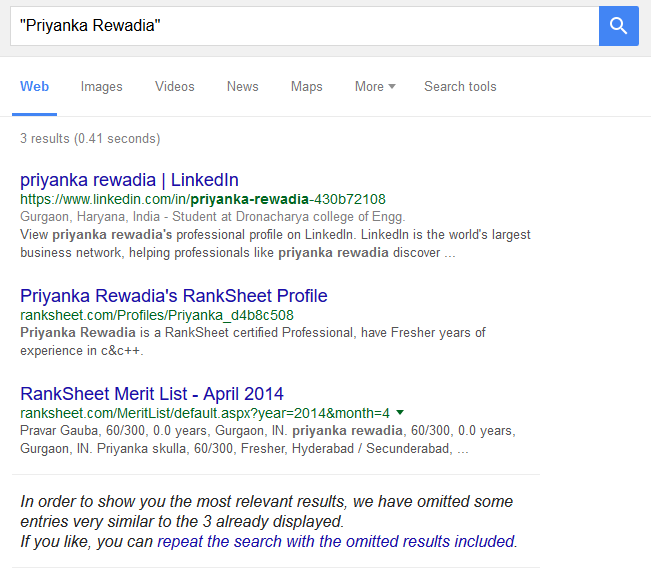Screen dimensions: 651x573
Task: Open the Maps tab
Action: coord(306,86)
